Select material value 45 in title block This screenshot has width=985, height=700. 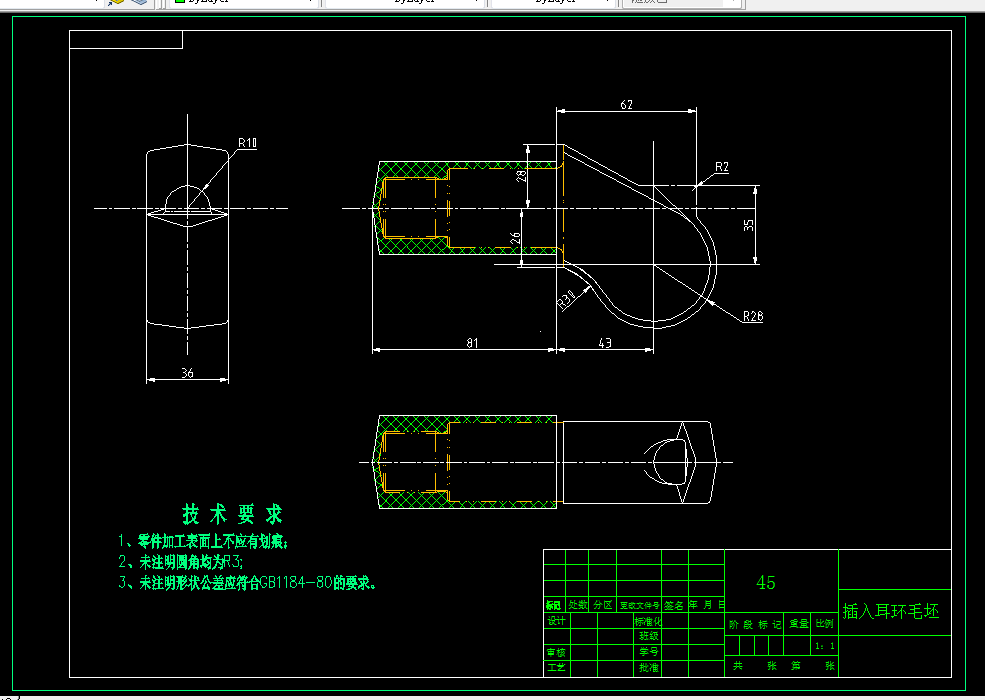pos(766,582)
